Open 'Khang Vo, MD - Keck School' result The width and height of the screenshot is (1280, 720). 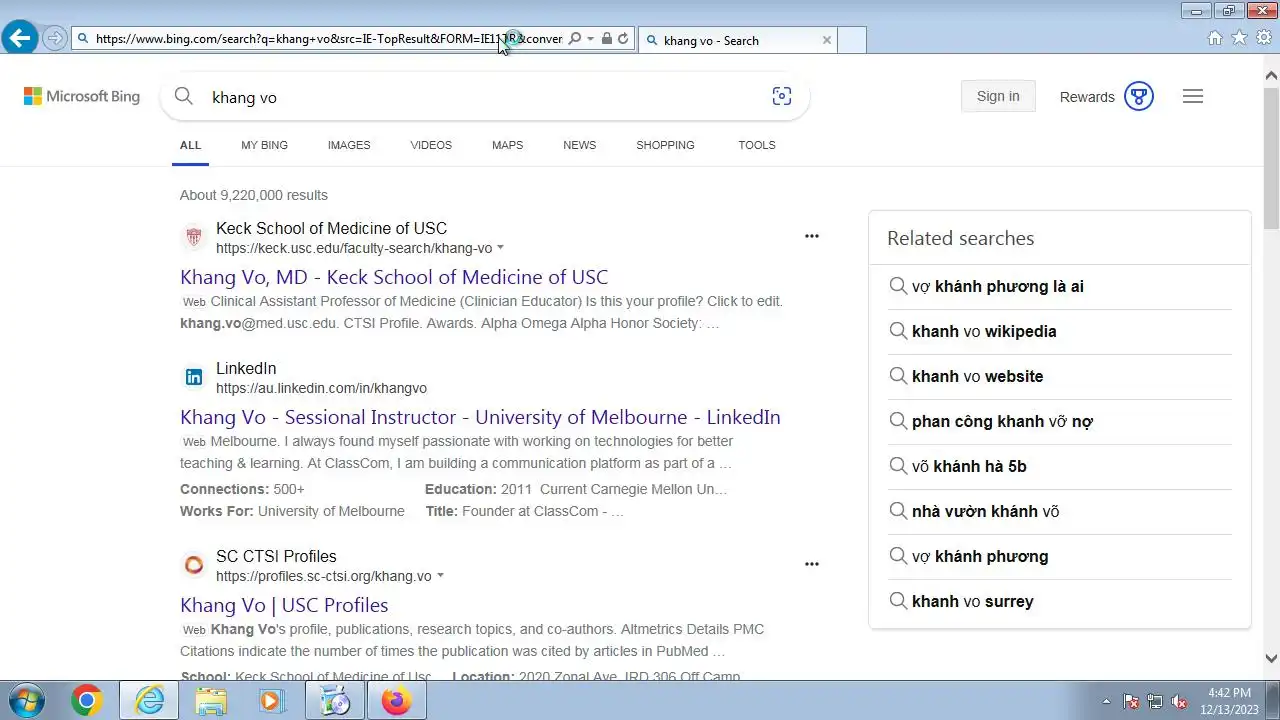tap(394, 277)
